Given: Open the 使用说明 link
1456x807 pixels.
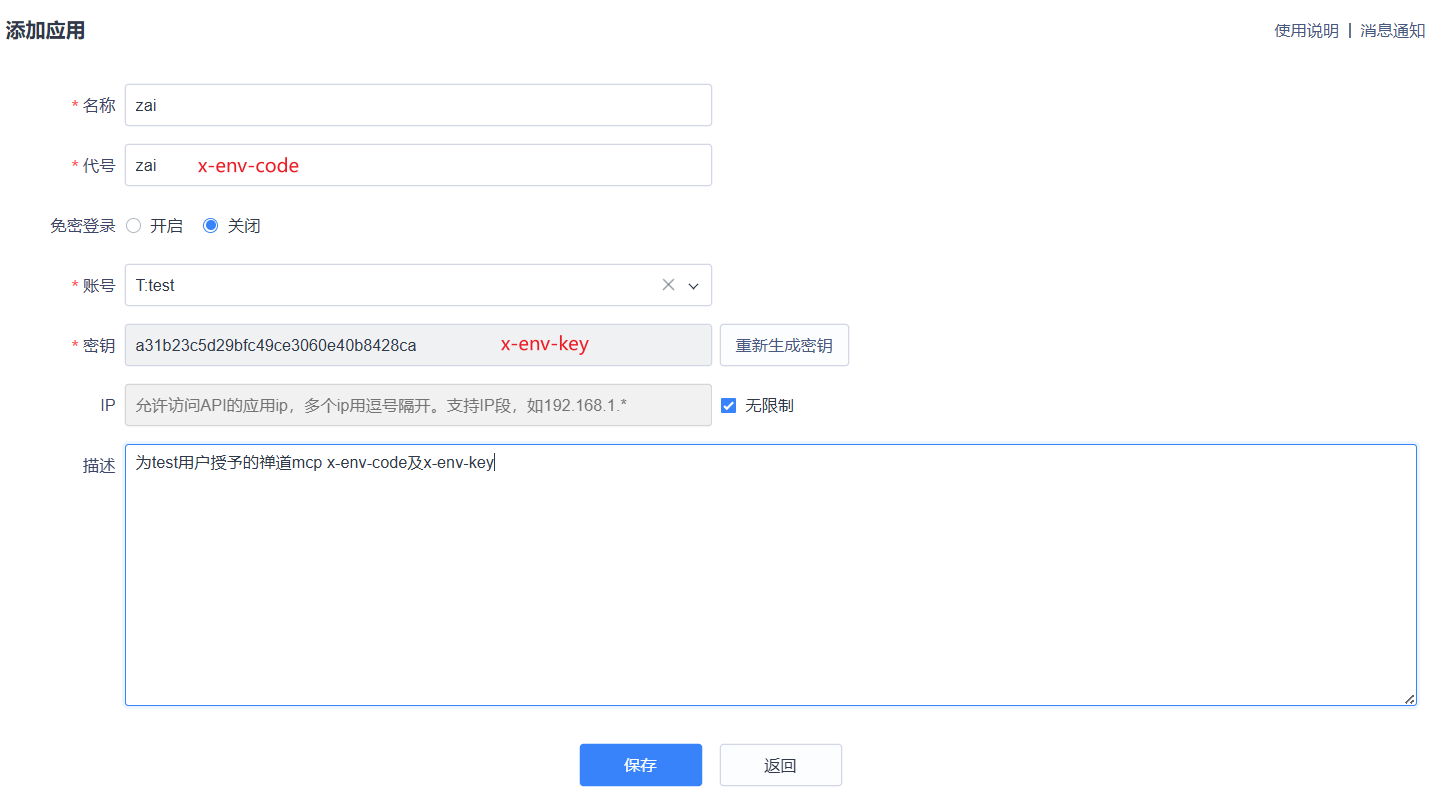Looking at the screenshot, I should 1306,31.
